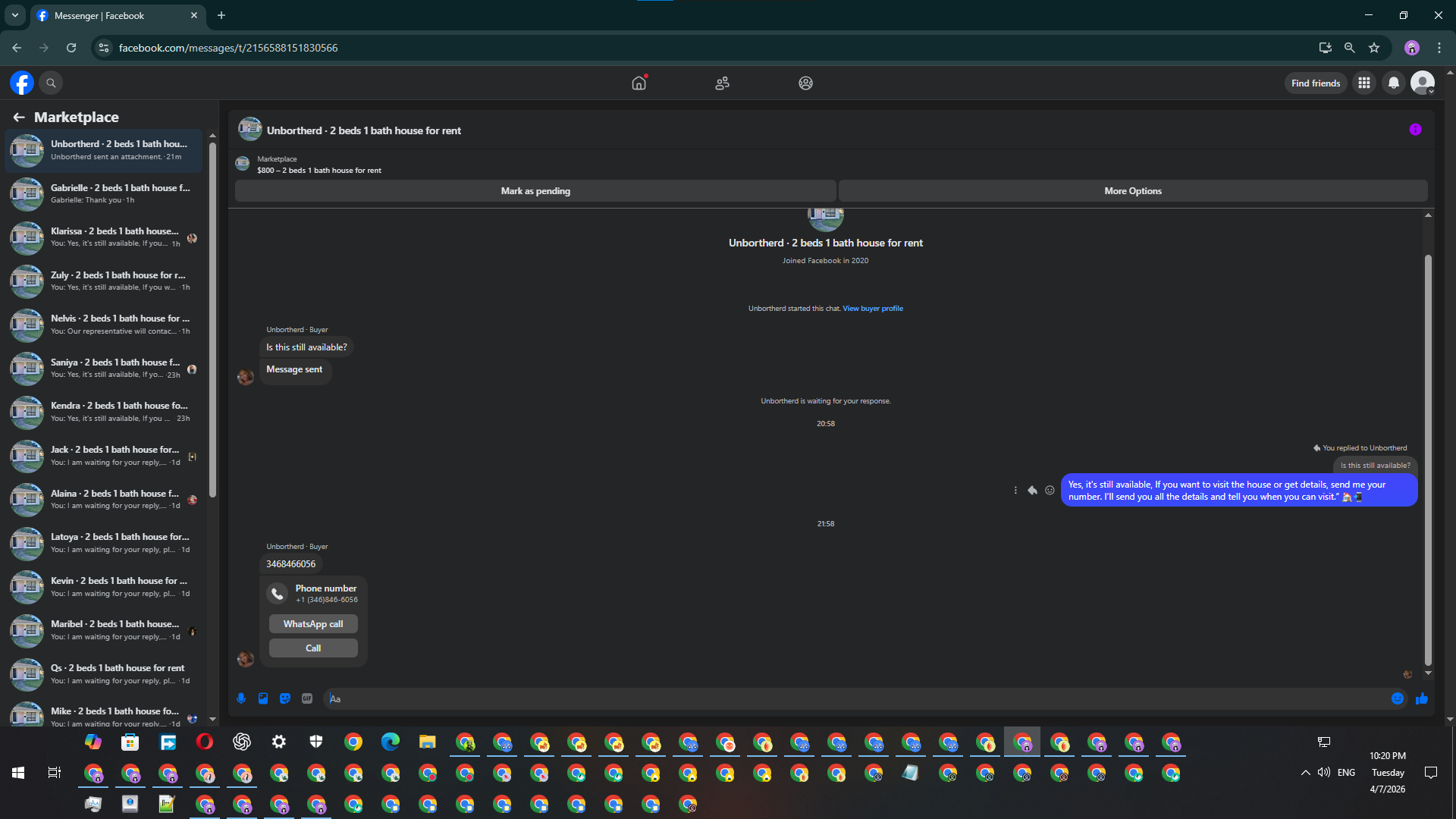Viewport: 1456px width, 819px height.
Task: Open the Klarissa conversation
Action: point(104,237)
